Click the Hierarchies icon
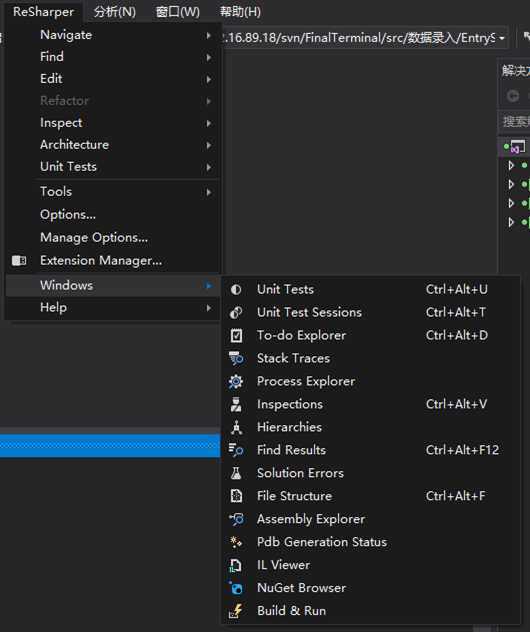Image resolution: width=530 pixels, height=632 pixels. click(237, 427)
